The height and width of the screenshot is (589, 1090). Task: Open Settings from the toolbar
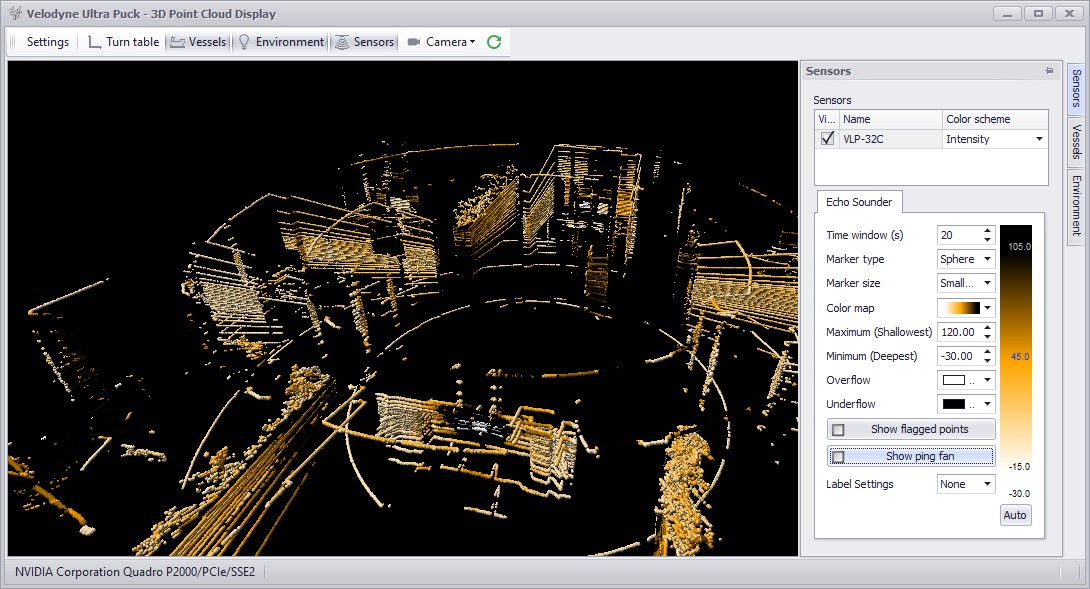[x=48, y=42]
